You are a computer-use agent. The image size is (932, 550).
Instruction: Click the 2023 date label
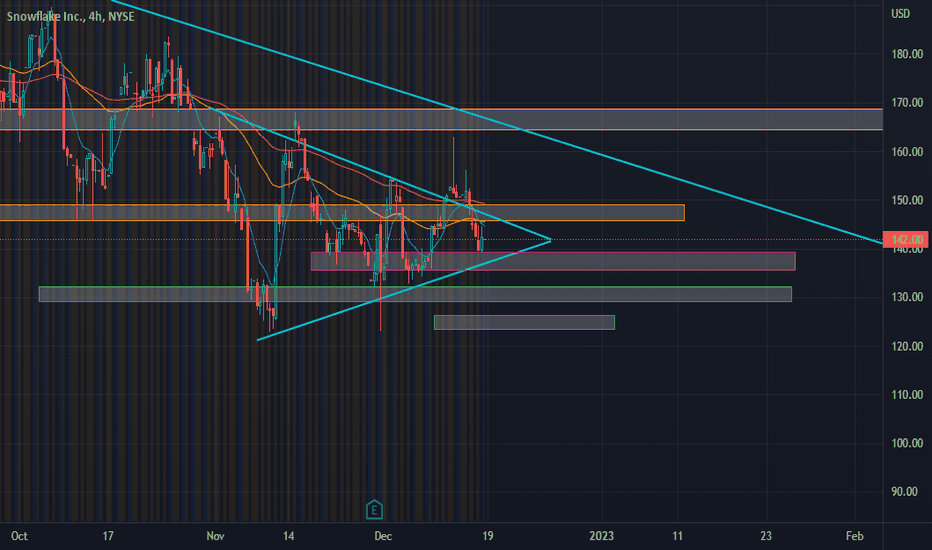point(602,536)
